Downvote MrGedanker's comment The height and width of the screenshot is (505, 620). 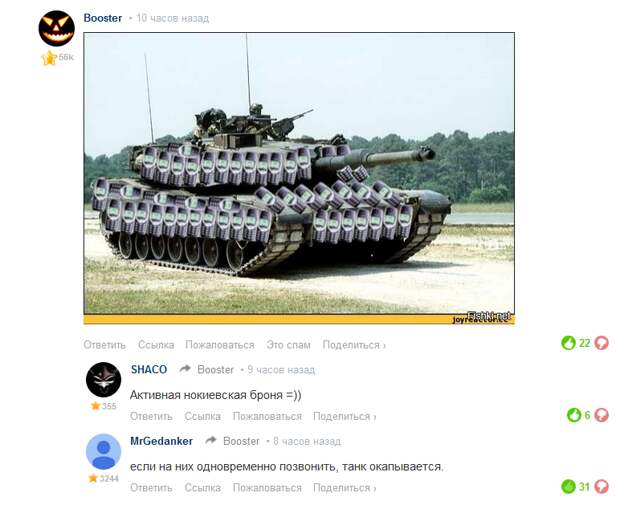601,486
